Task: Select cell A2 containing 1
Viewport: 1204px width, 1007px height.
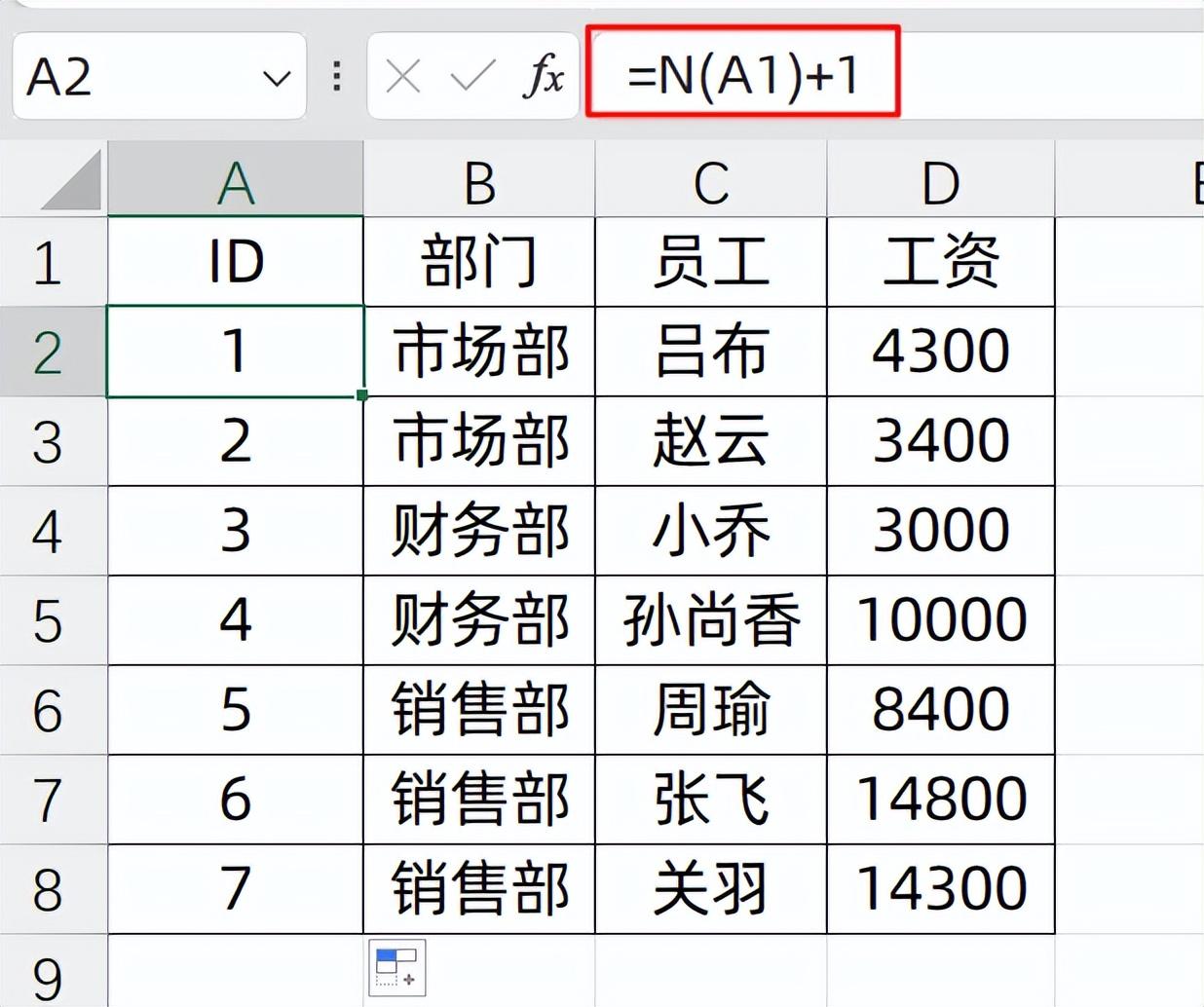Action: tap(235, 352)
